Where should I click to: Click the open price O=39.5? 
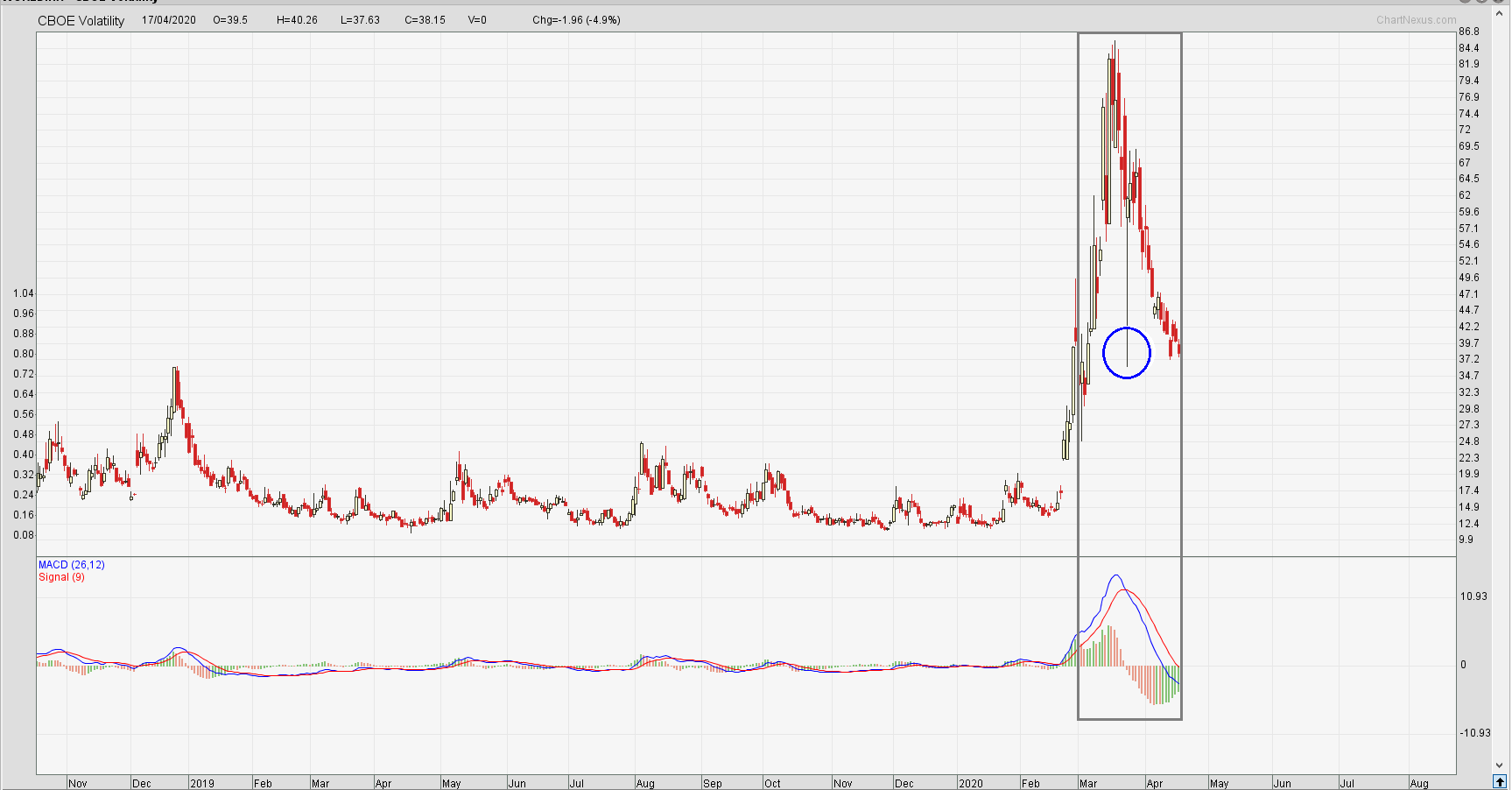[x=230, y=20]
